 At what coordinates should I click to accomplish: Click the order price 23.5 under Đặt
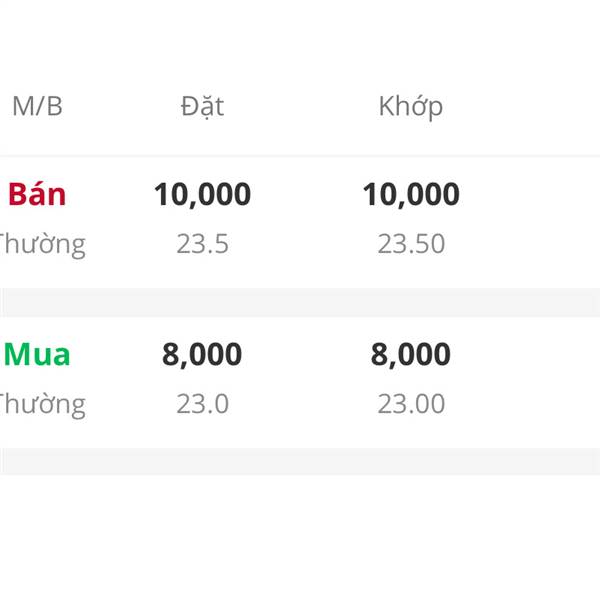coord(202,244)
